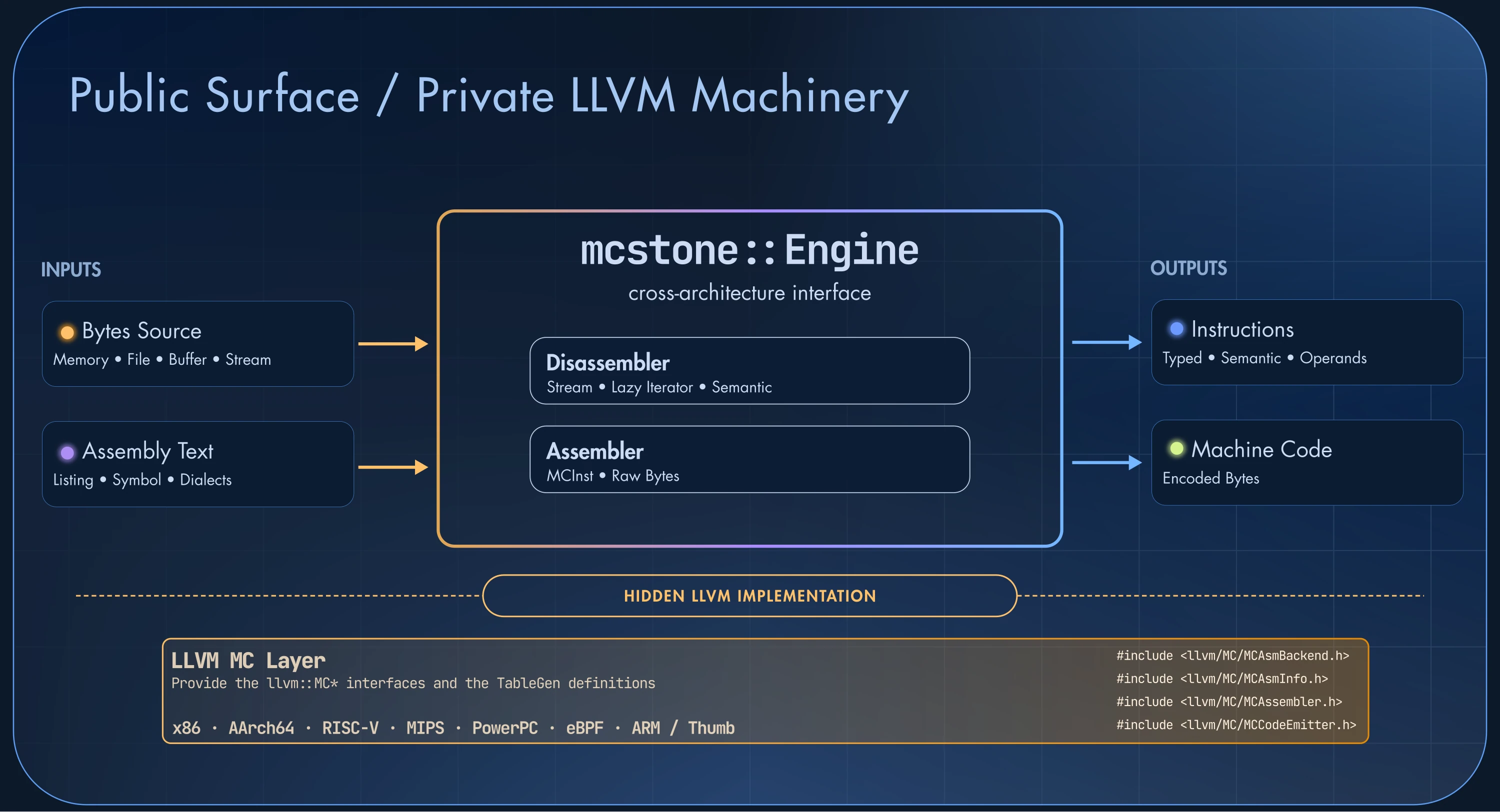The height and width of the screenshot is (812, 1500).
Task: Click the OUTPUTS section label
Action: (x=1188, y=268)
